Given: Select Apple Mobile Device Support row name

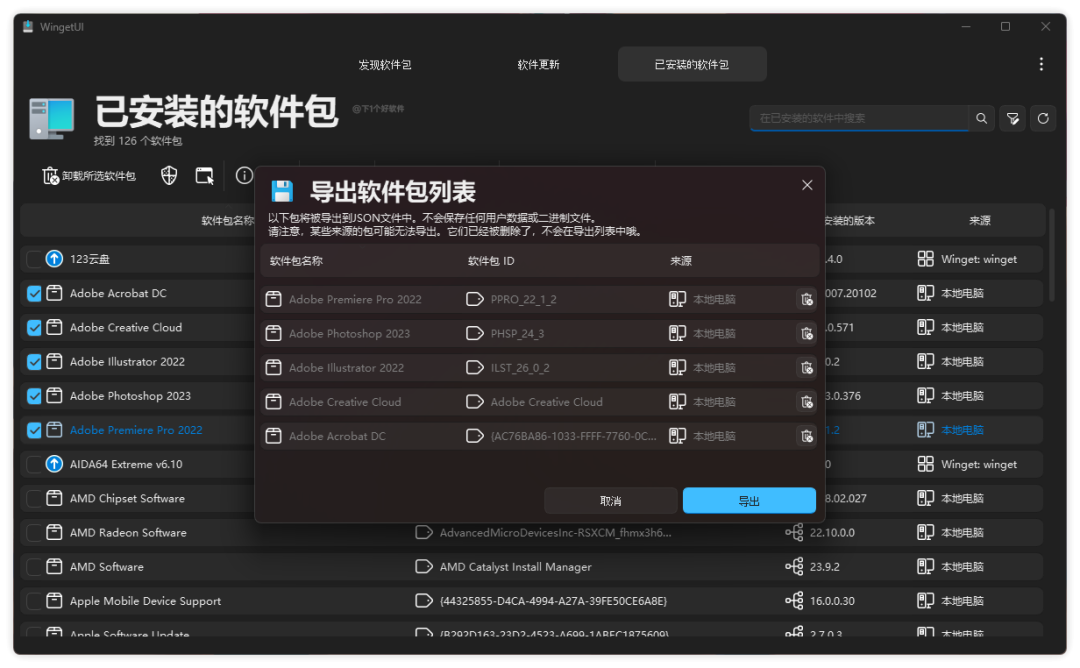Looking at the screenshot, I should 145,601.
